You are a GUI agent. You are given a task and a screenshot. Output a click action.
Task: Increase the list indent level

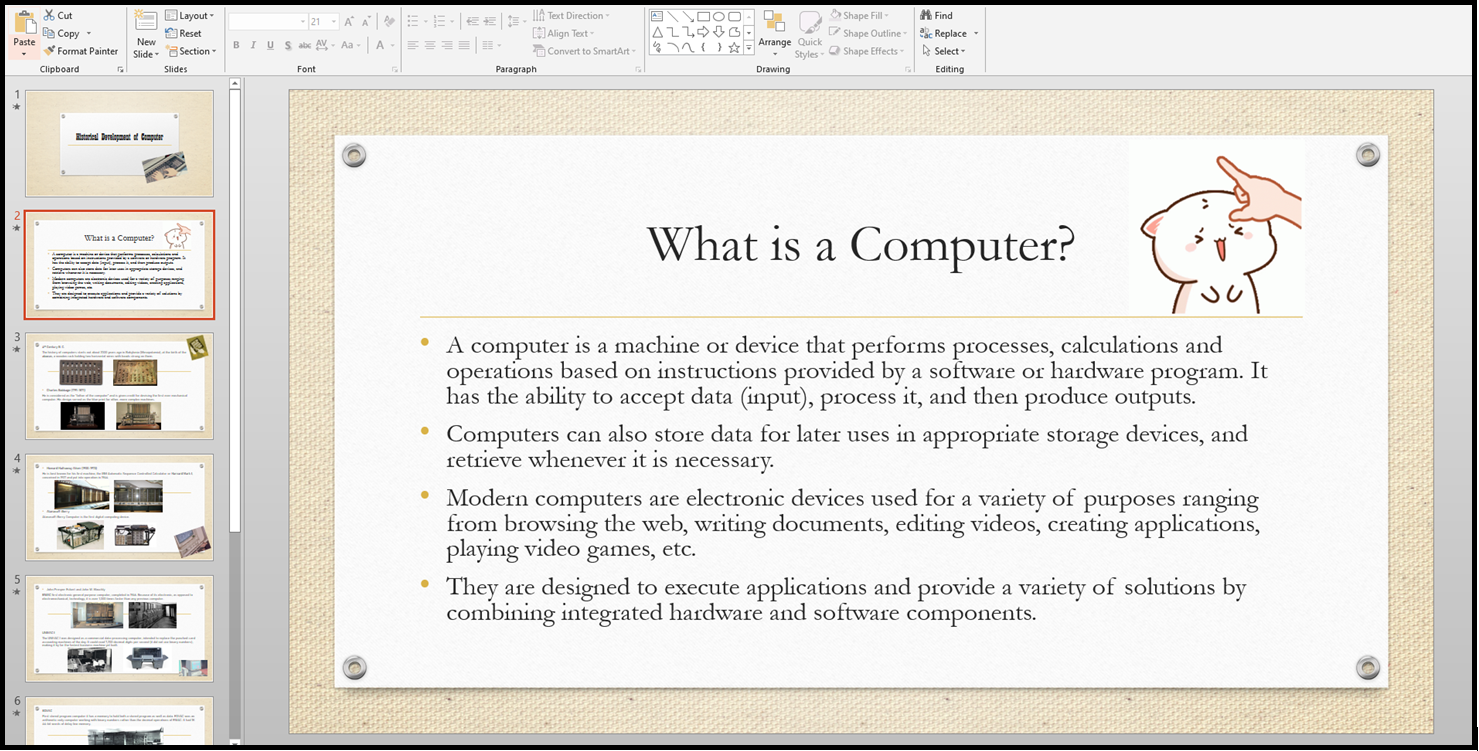(x=489, y=20)
